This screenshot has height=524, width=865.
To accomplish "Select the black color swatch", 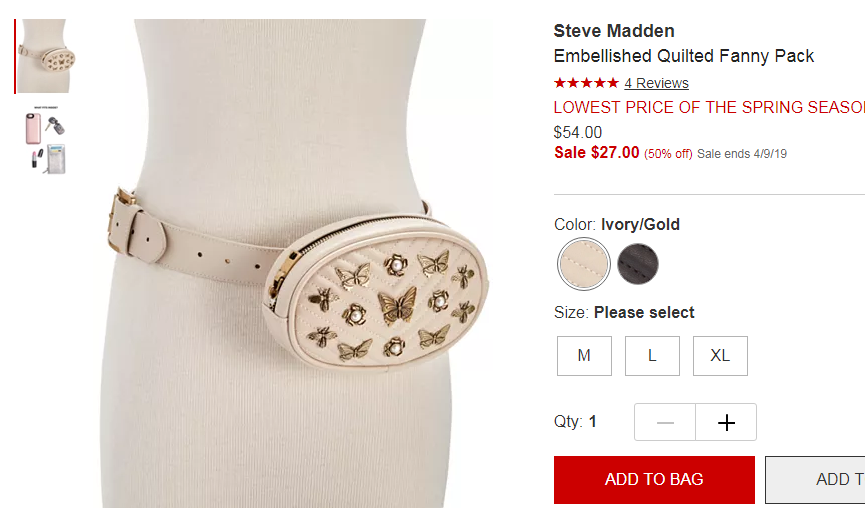I will [x=638, y=264].
